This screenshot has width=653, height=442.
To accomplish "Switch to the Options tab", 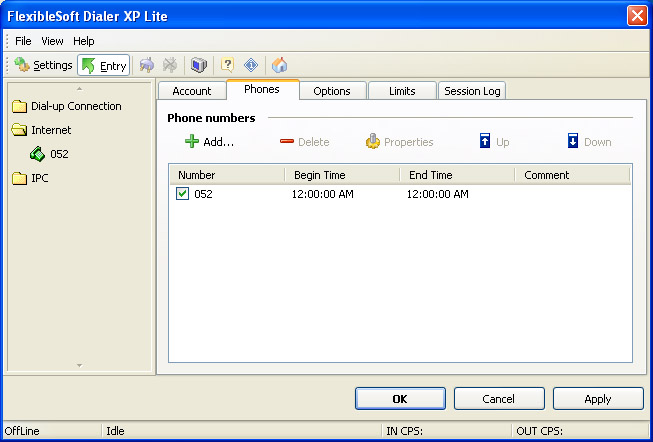I will (332, 91).
